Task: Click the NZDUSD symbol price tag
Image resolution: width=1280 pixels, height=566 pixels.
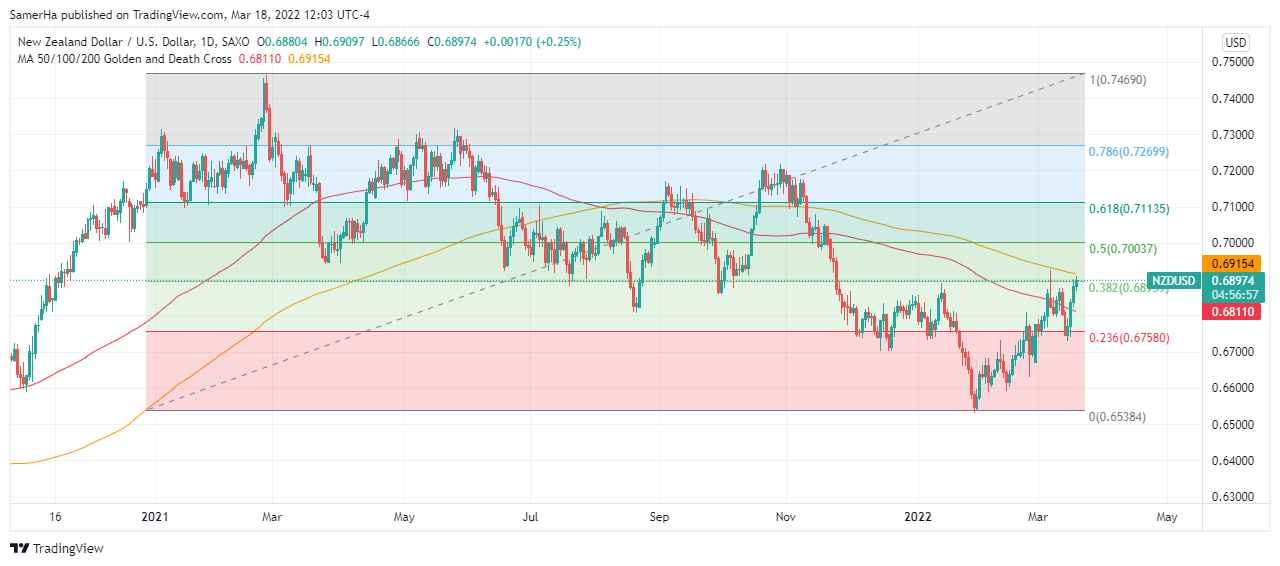Action: click(x=1173, y=281)
